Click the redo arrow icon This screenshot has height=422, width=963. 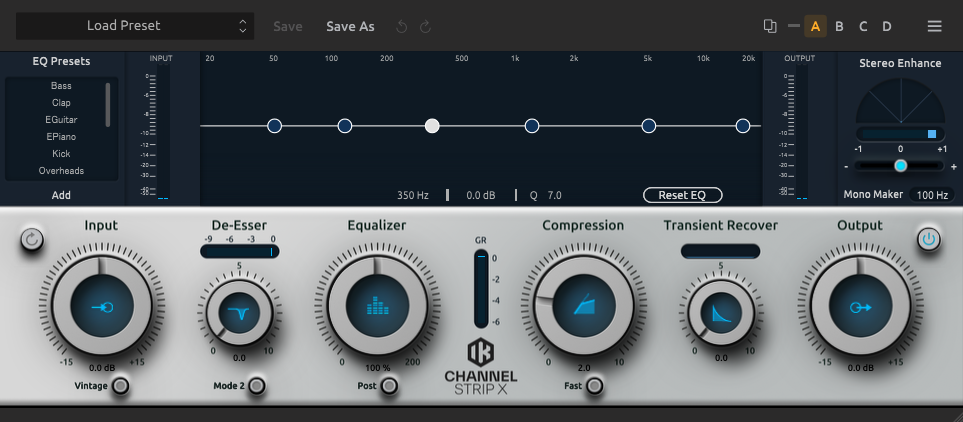point(425,26)
